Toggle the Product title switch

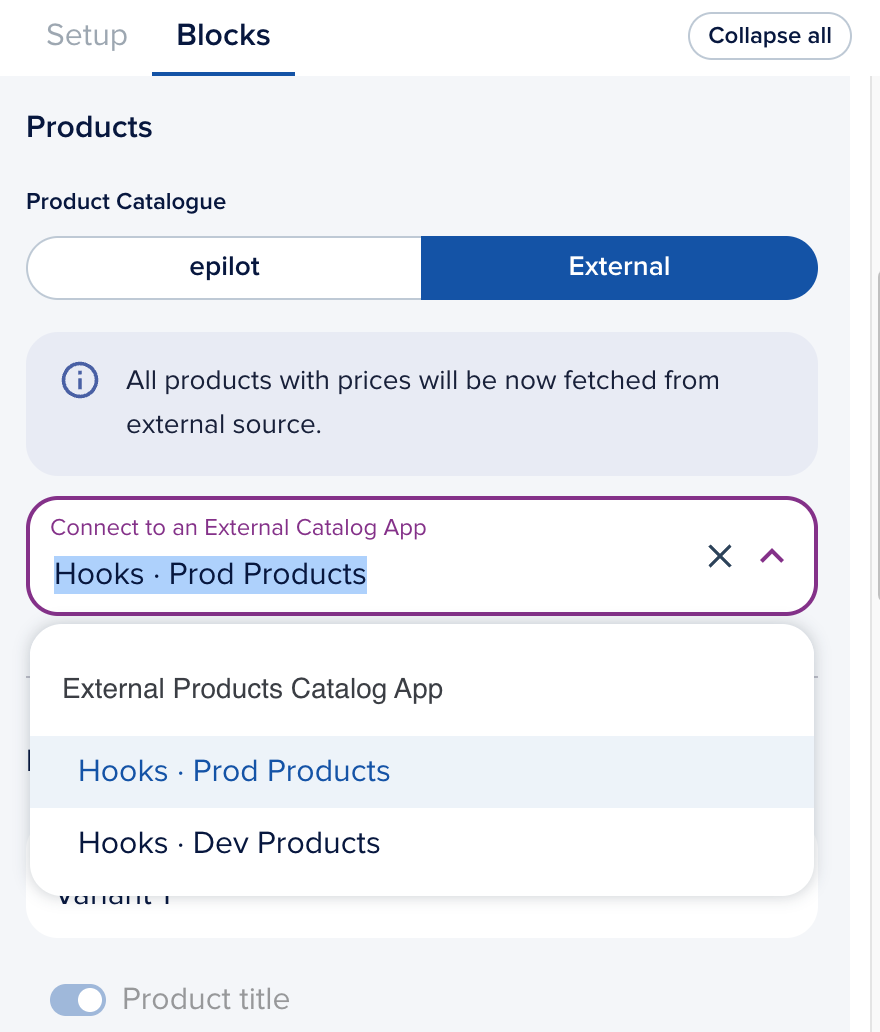point(78,999)
